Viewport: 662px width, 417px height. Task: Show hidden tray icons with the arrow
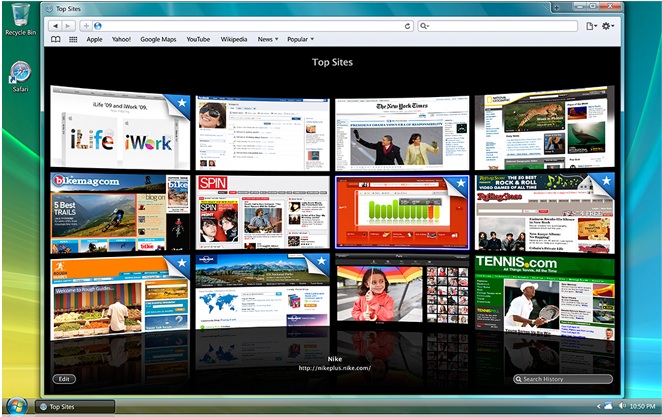[x=598, y=406]
